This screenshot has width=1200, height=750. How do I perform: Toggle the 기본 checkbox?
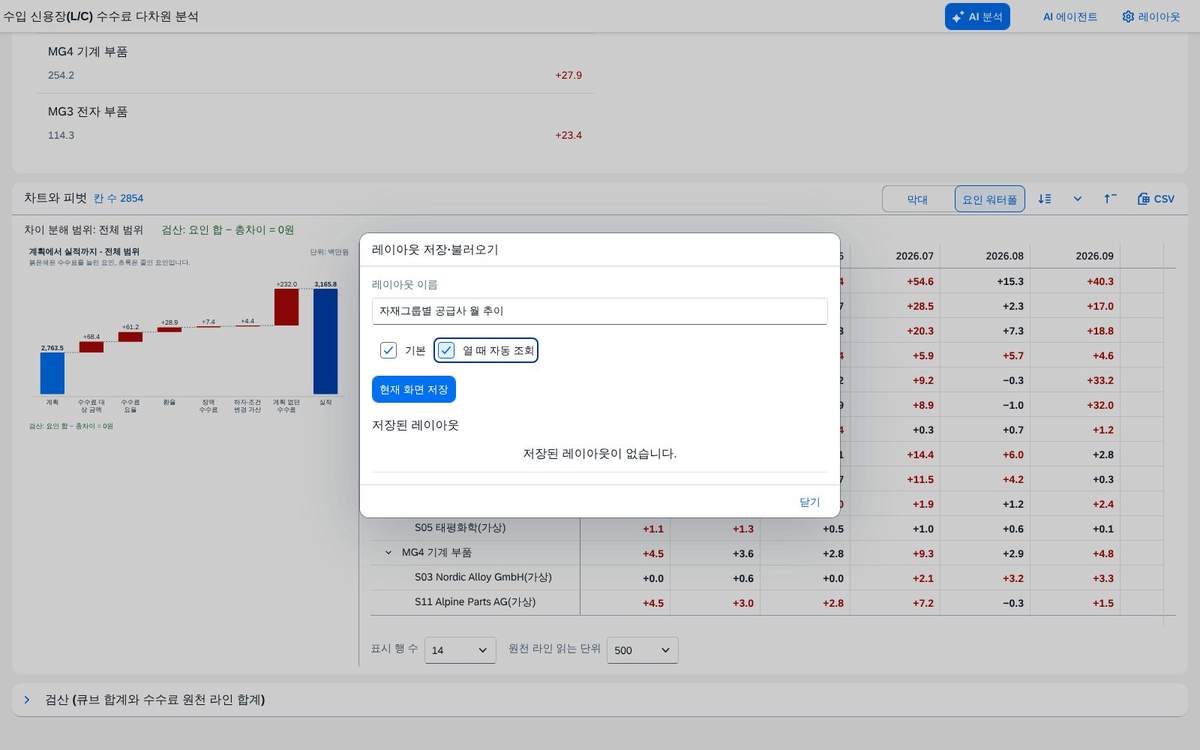pos(389,350)
